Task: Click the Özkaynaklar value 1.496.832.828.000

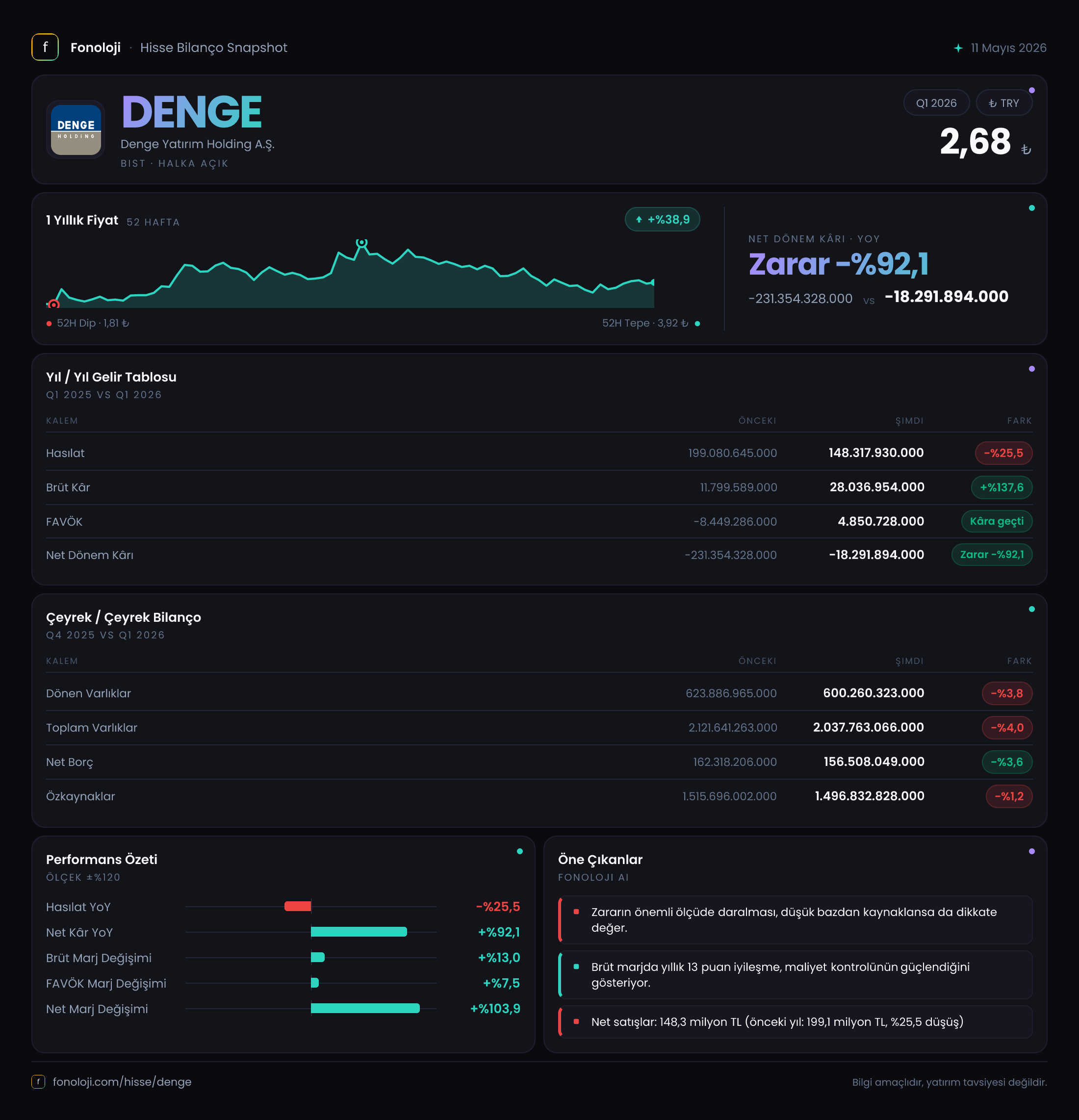Action: pos(870,795)
